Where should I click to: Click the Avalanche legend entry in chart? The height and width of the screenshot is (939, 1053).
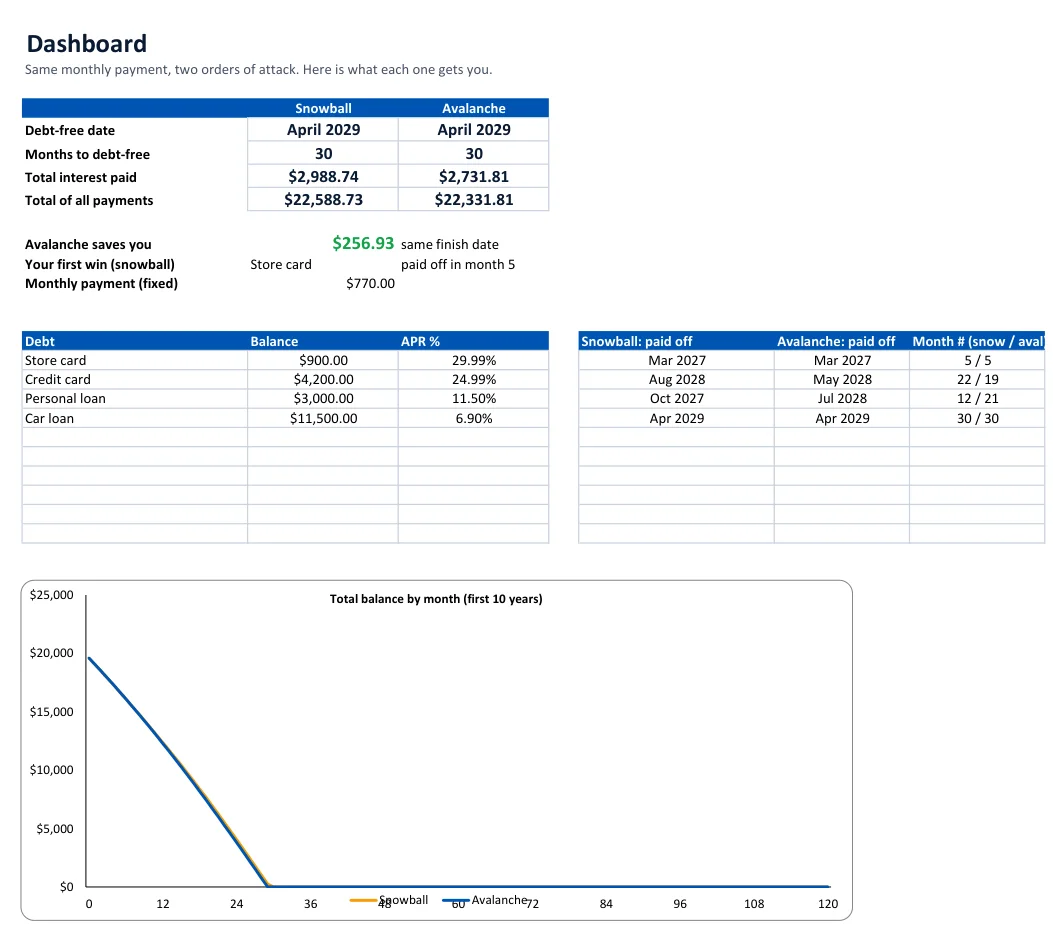coord(485,900)
